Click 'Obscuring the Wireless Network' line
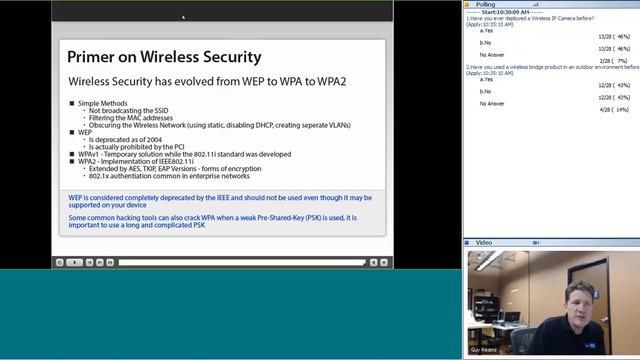Image resolution: width=640 pixels, height=360 pixels. point(220,125)
